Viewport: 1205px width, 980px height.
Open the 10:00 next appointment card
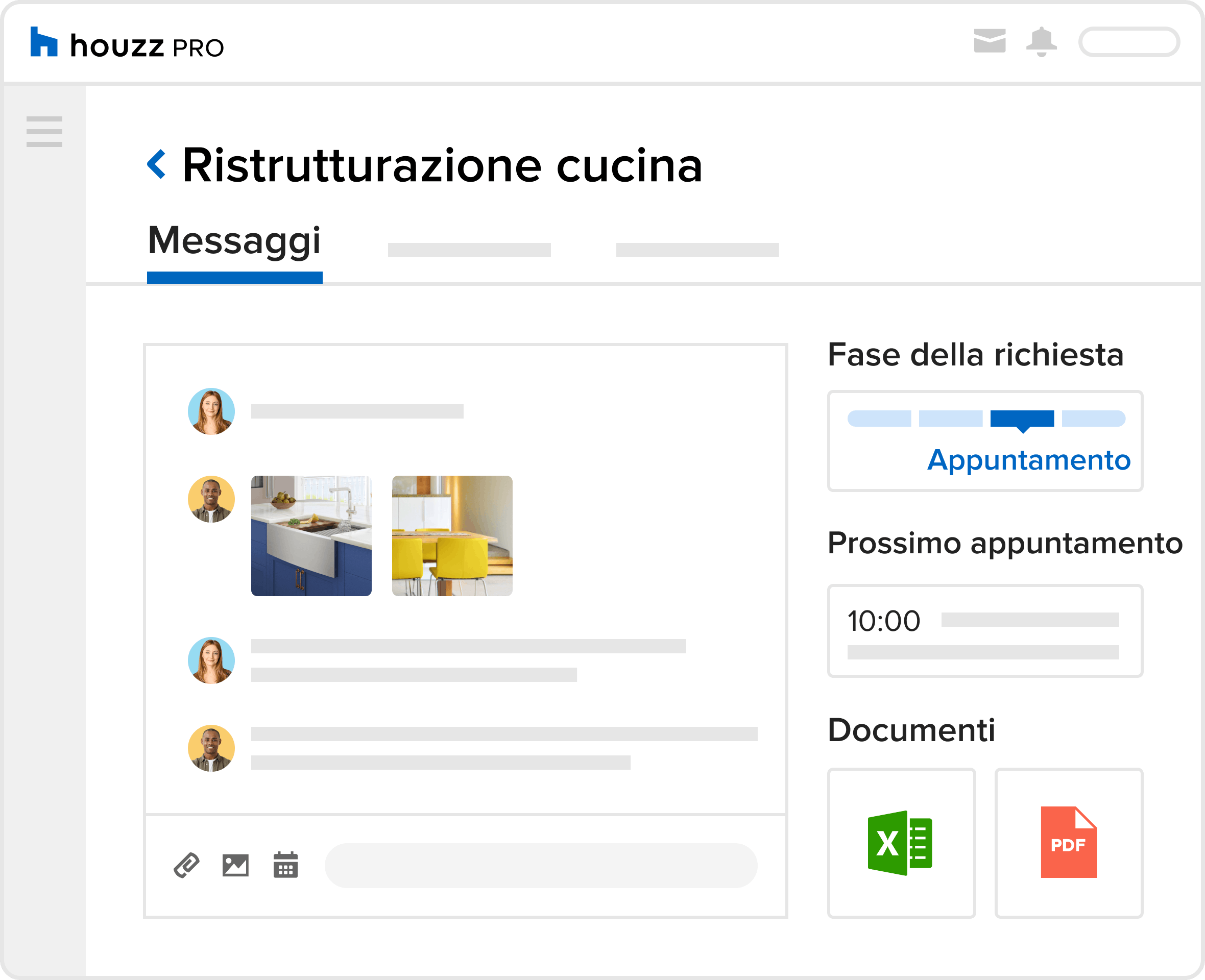985,630
